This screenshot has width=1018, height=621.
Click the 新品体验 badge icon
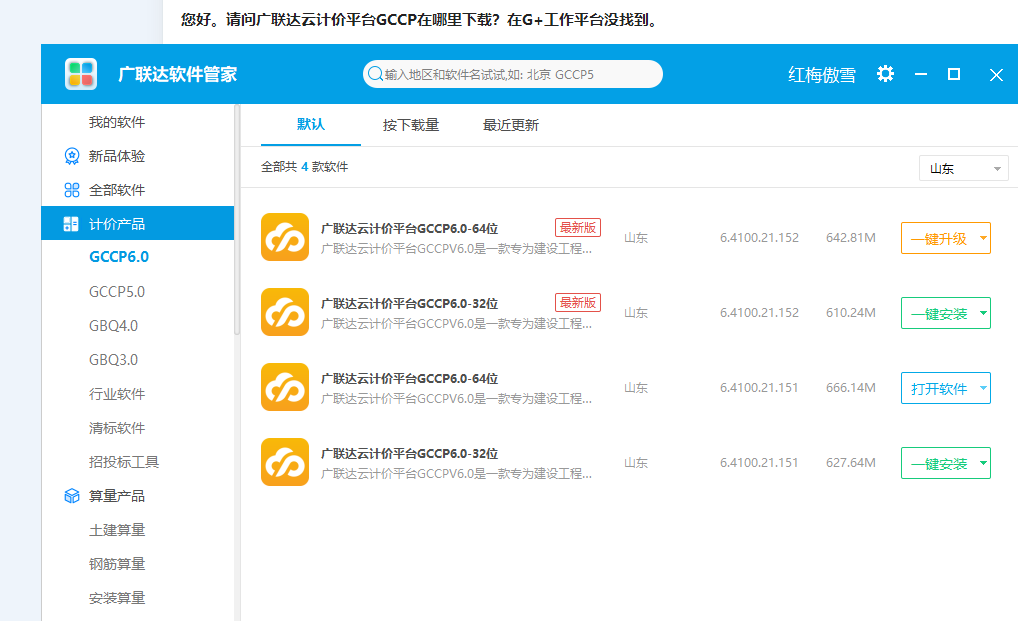tap(71, 156)
